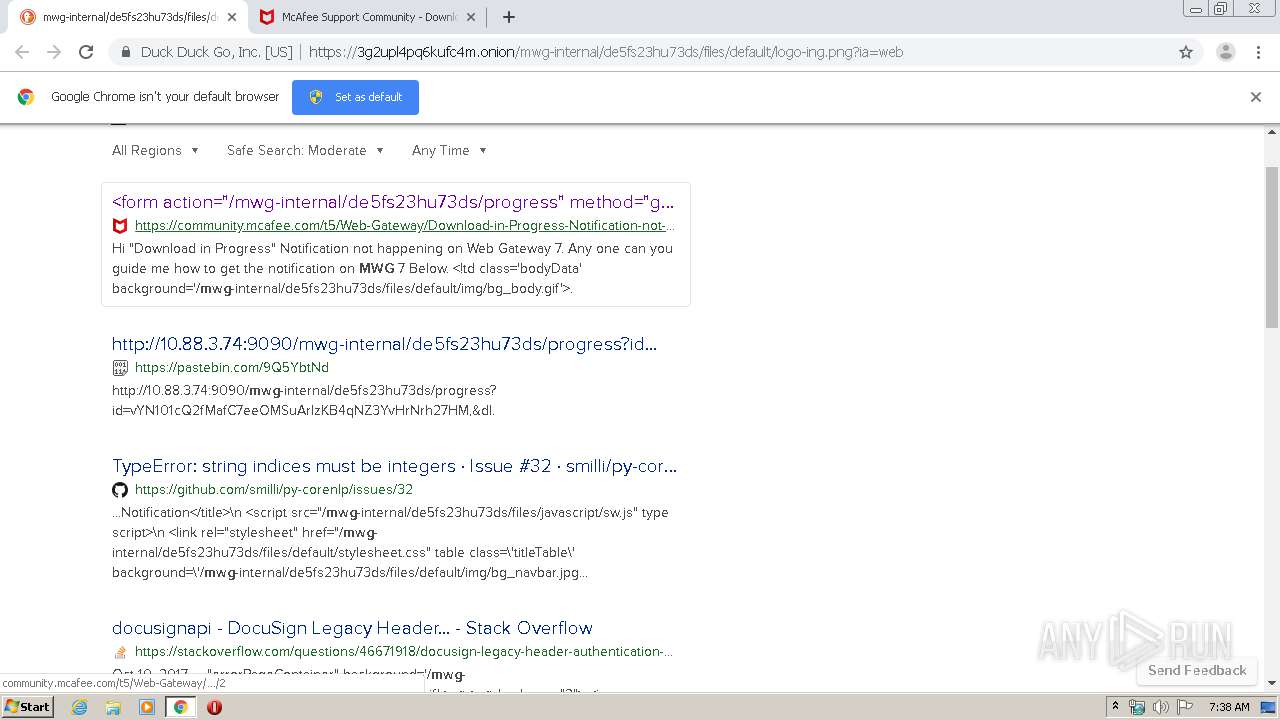Open the community.mcafee.com URL link
Viewport: 1280px width, 720px height.
click(405, 226)
